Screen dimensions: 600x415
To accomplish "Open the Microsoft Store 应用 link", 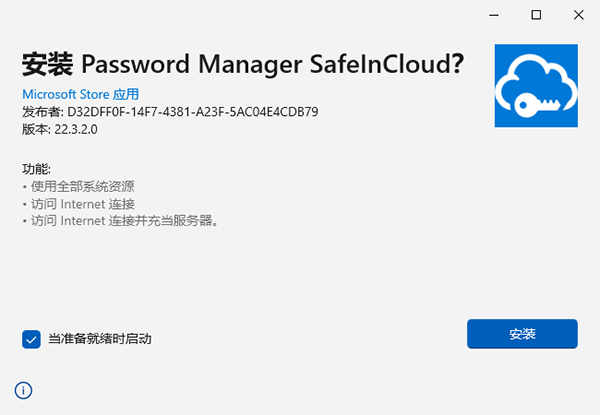I will click(81, 94).
